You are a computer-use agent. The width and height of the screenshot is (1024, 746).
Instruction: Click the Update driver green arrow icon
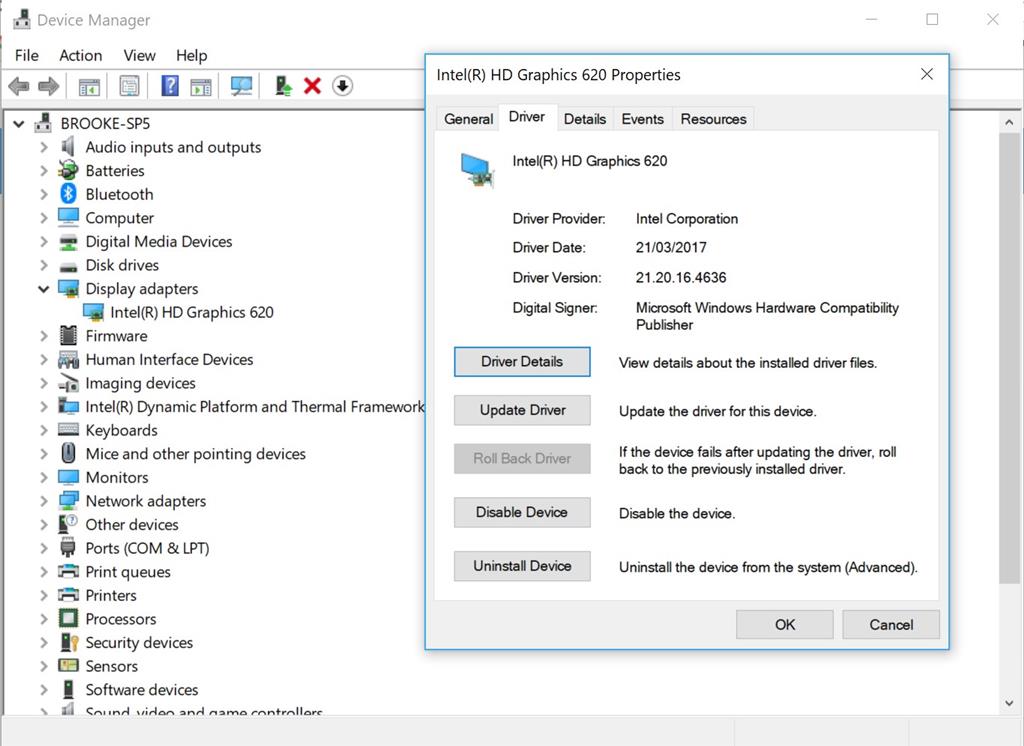(x=283, y=86)
